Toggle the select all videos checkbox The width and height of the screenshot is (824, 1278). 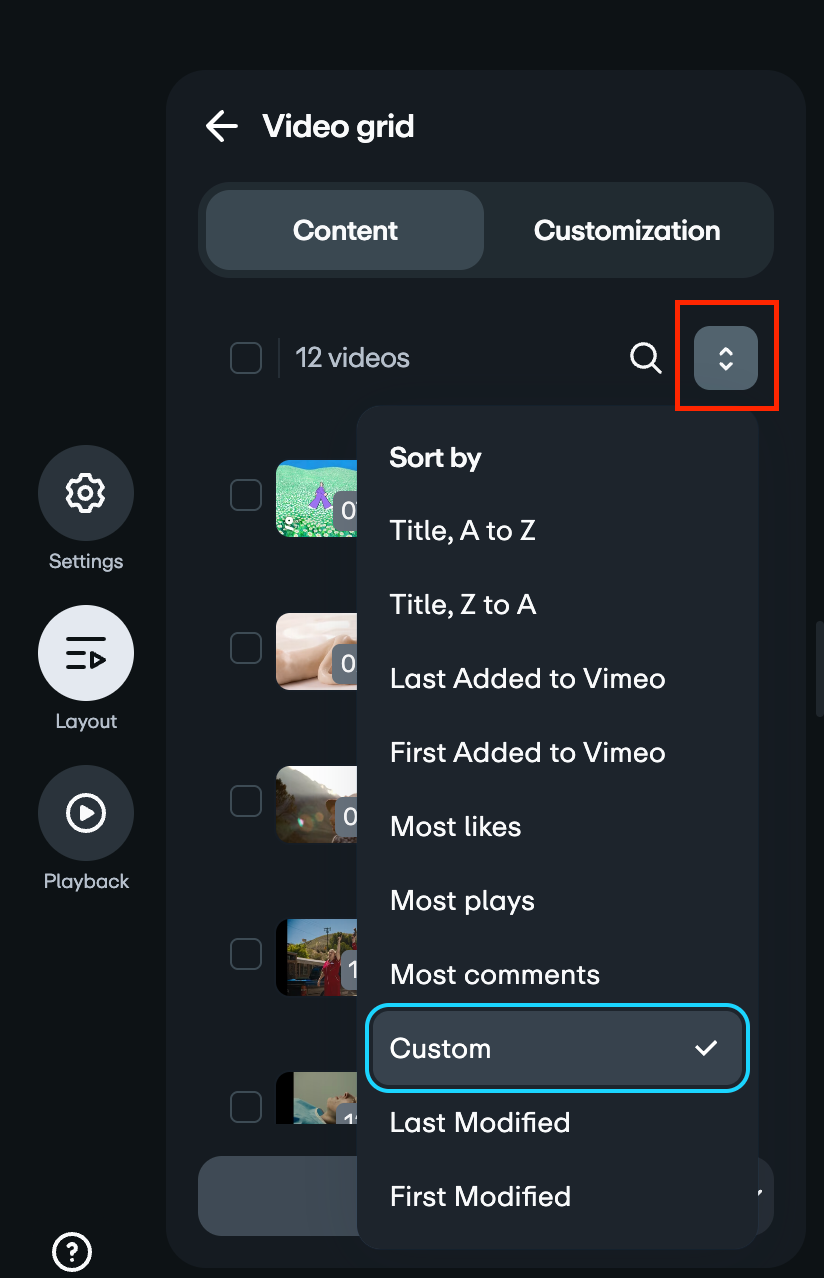point(246,357)
